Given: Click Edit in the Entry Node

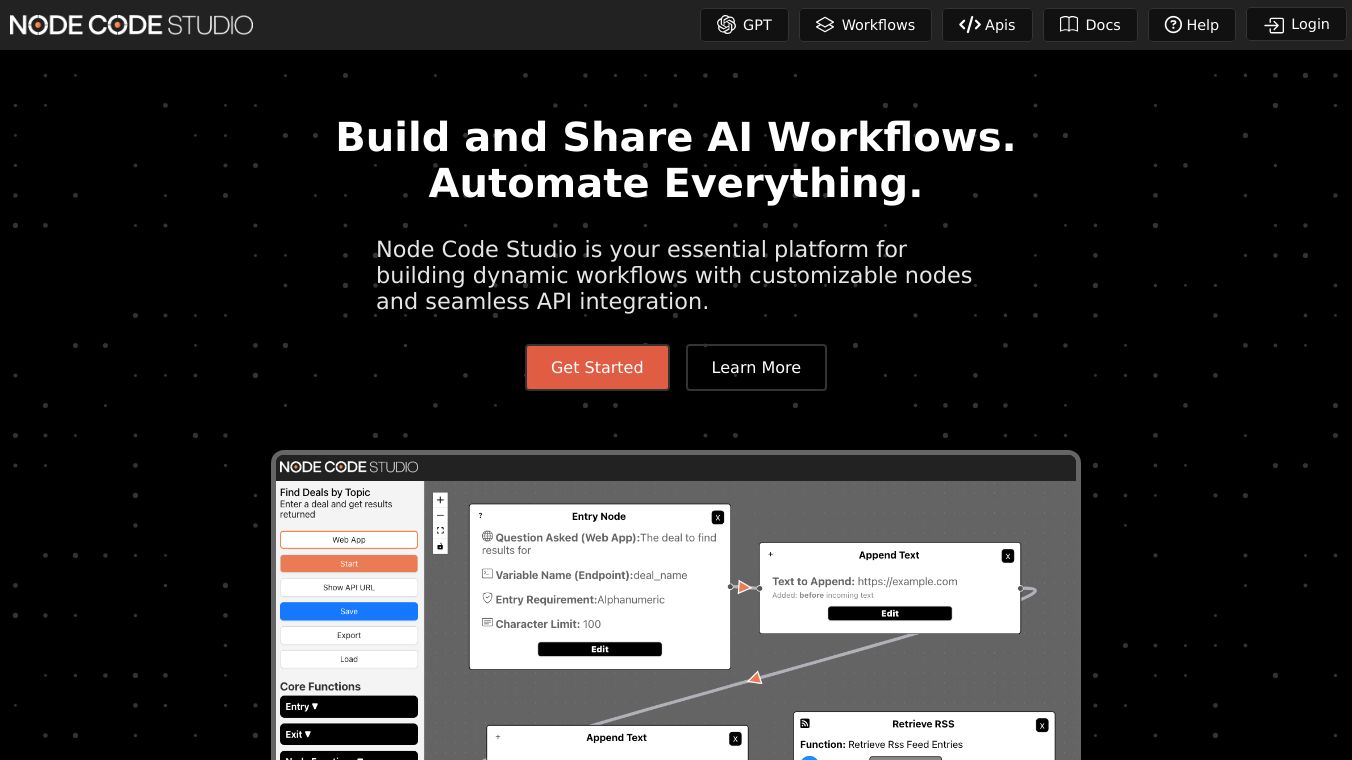Looking at the screenshot, I should tap(600, 649).
